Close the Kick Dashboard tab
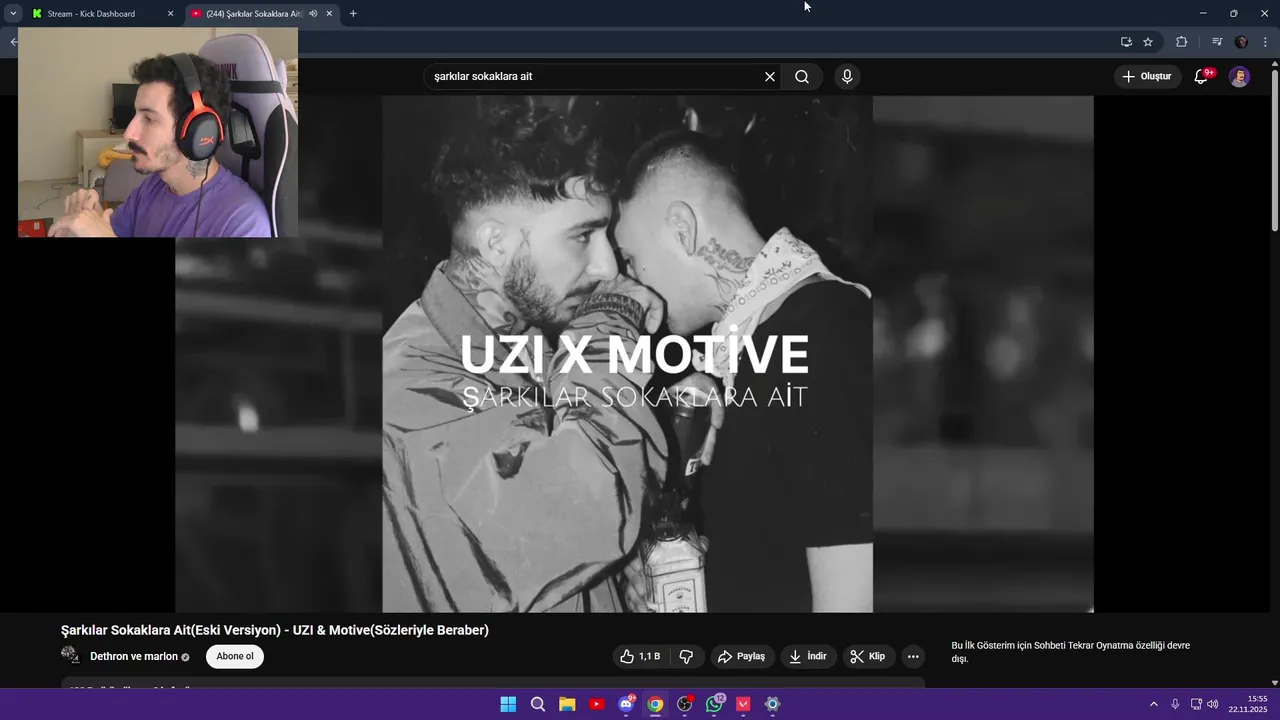The height and width of the screenshot is (720, 1280). tap(170, 14)
